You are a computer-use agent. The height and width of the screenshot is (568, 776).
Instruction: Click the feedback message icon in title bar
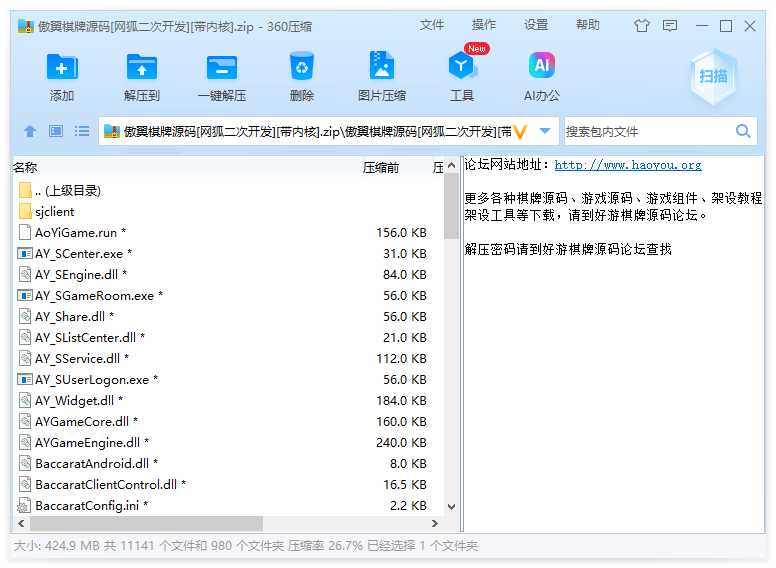(670, 26)
